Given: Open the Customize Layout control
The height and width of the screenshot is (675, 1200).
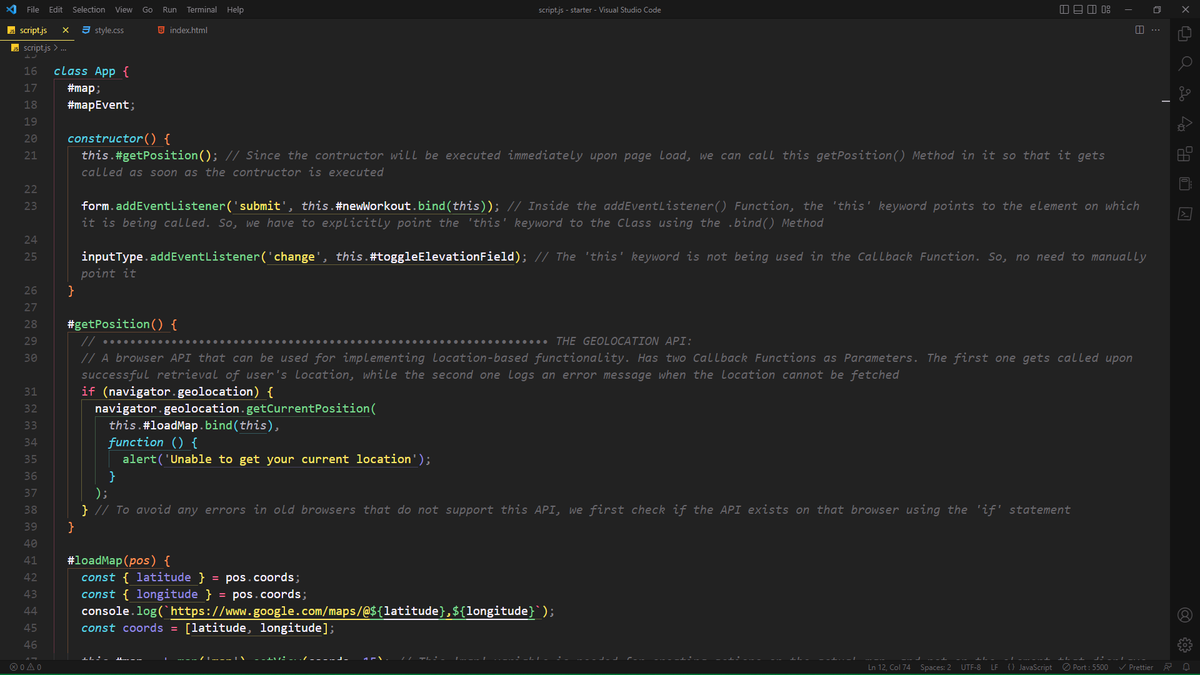Looking at the screenshot, I should 1106,10.
